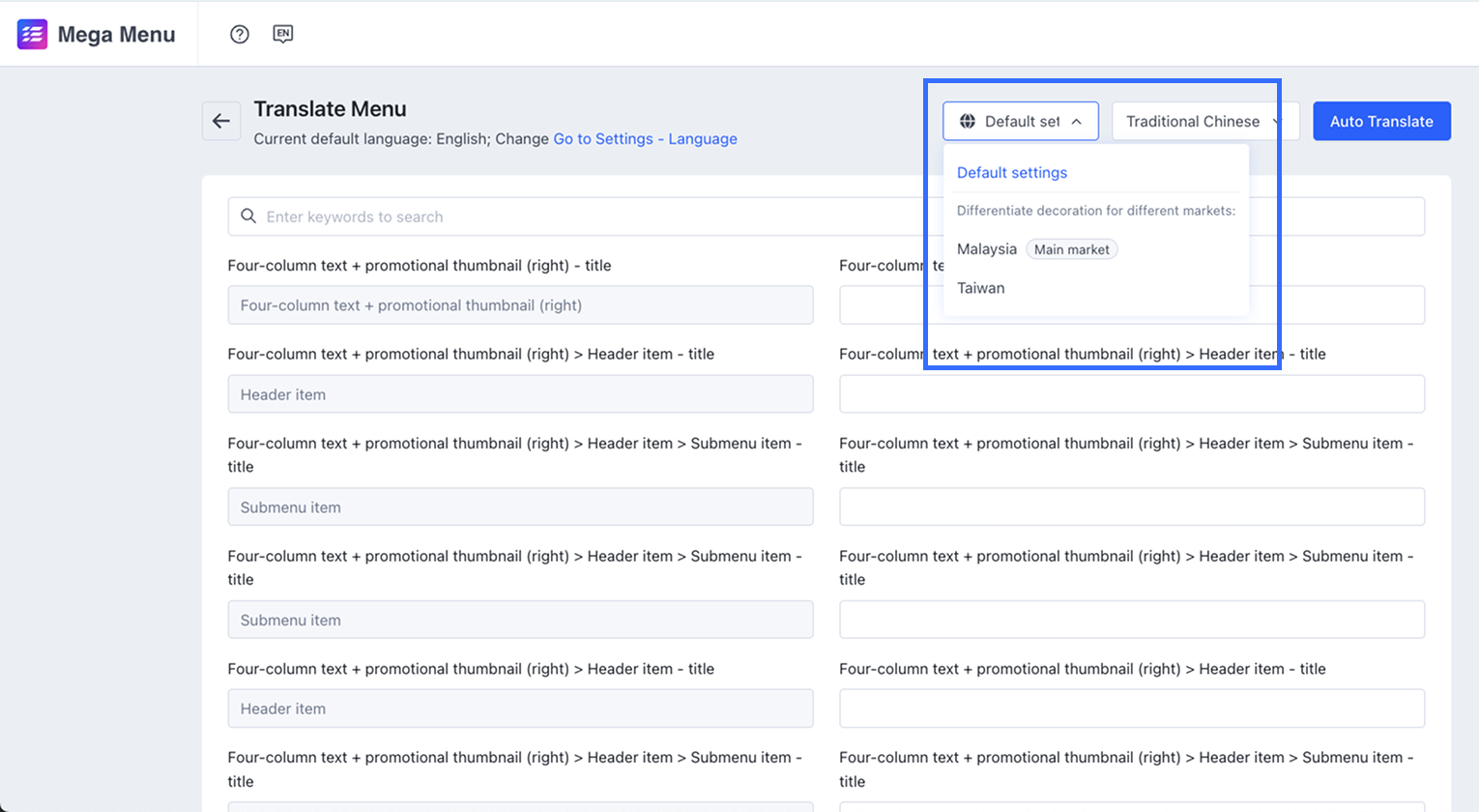This screenshot has width=1479, height=812.
Task: Click second Header item translation field
Action: [1131, 709]
